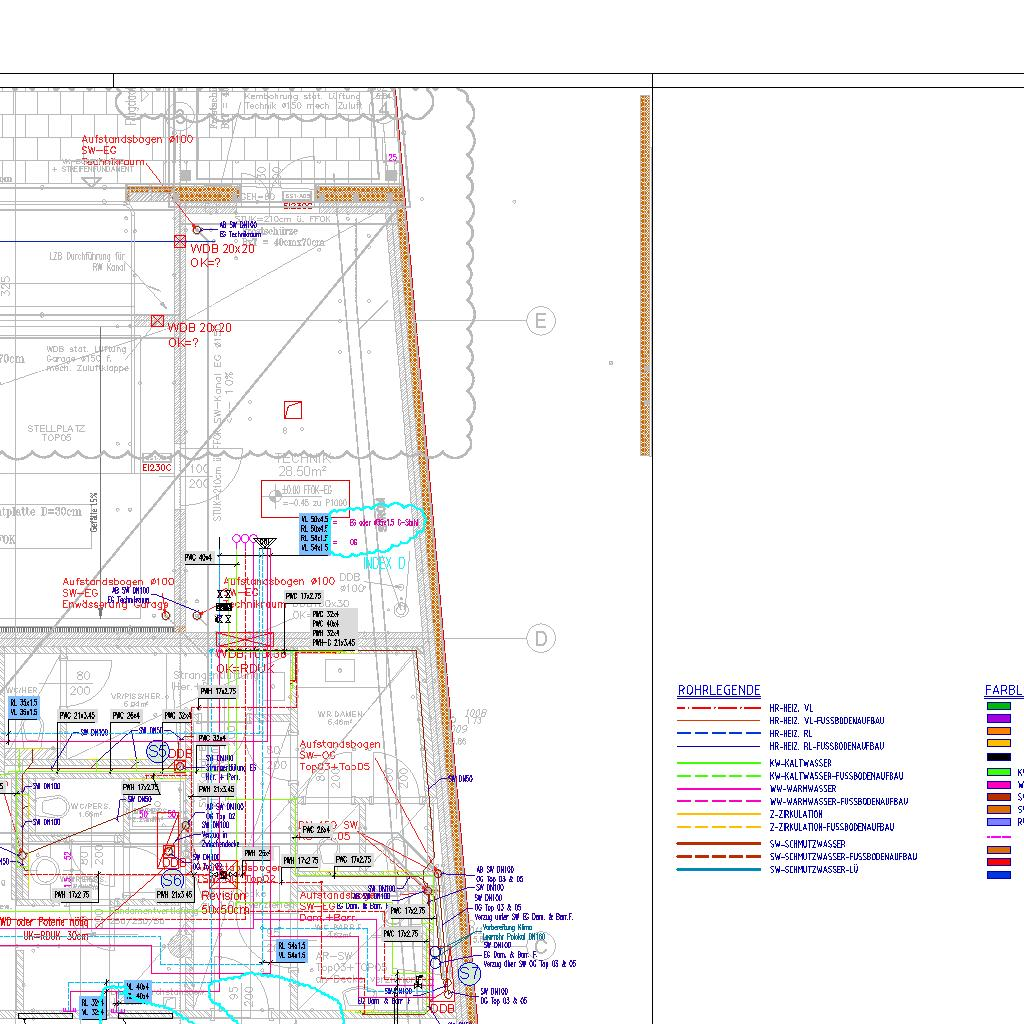This screenshot has width=1024, height=1024.
Task: Click the ROHRLEGENDE legend heading
Action: pyautogui.click(x=718, y=691)
